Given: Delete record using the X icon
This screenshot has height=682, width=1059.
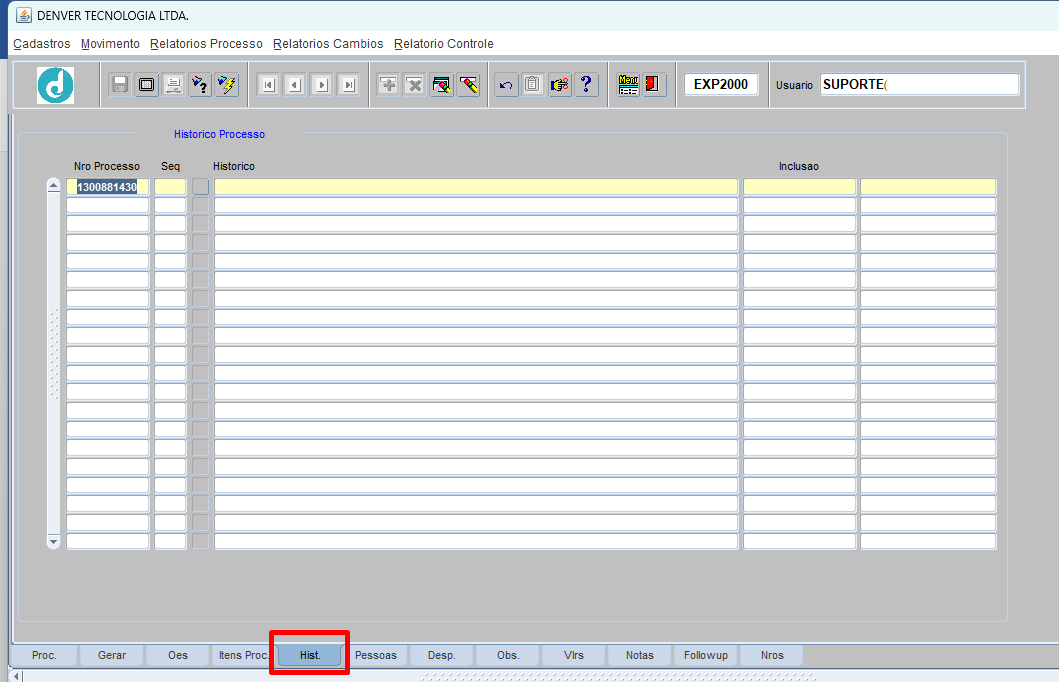Looking at the screenshot, I should click(414, 85).
